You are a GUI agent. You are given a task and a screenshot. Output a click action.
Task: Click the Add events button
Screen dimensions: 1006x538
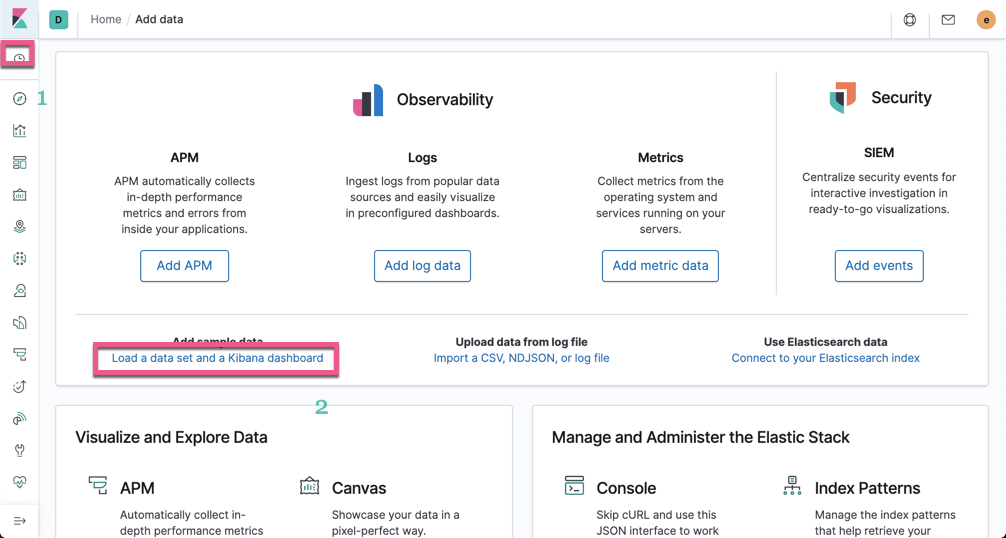click(879, 265)
